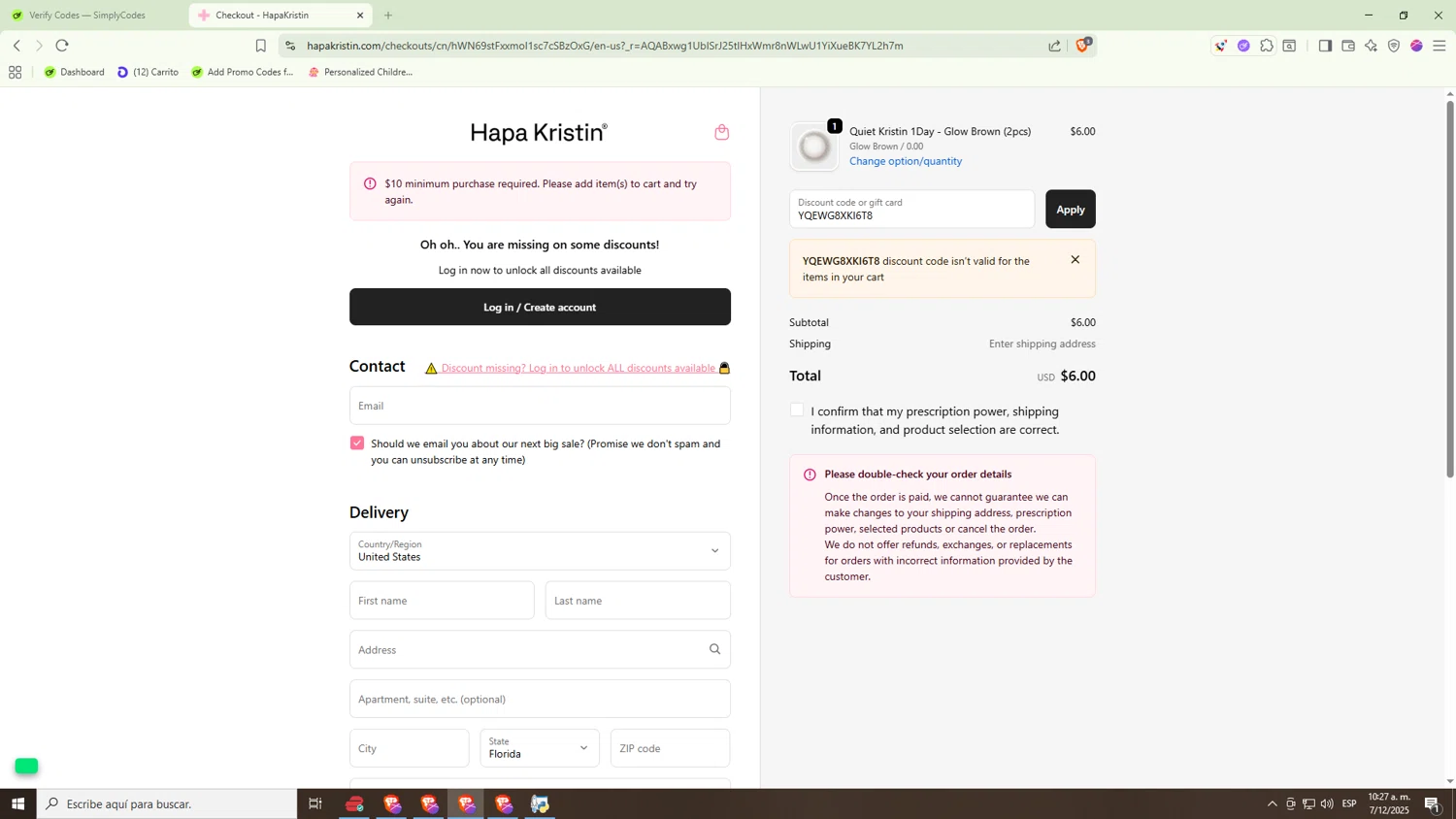Image resolution: width=1456 pixels, height=819 pixels.
Task: Open the Leo AI sparkle icon
Action: (1371, 46)
